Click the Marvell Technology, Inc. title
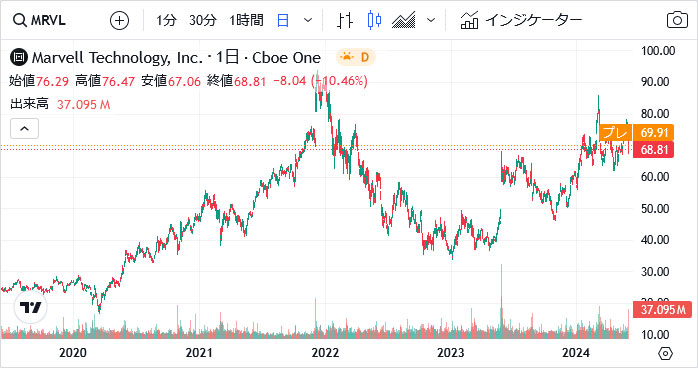 [118, 57]
